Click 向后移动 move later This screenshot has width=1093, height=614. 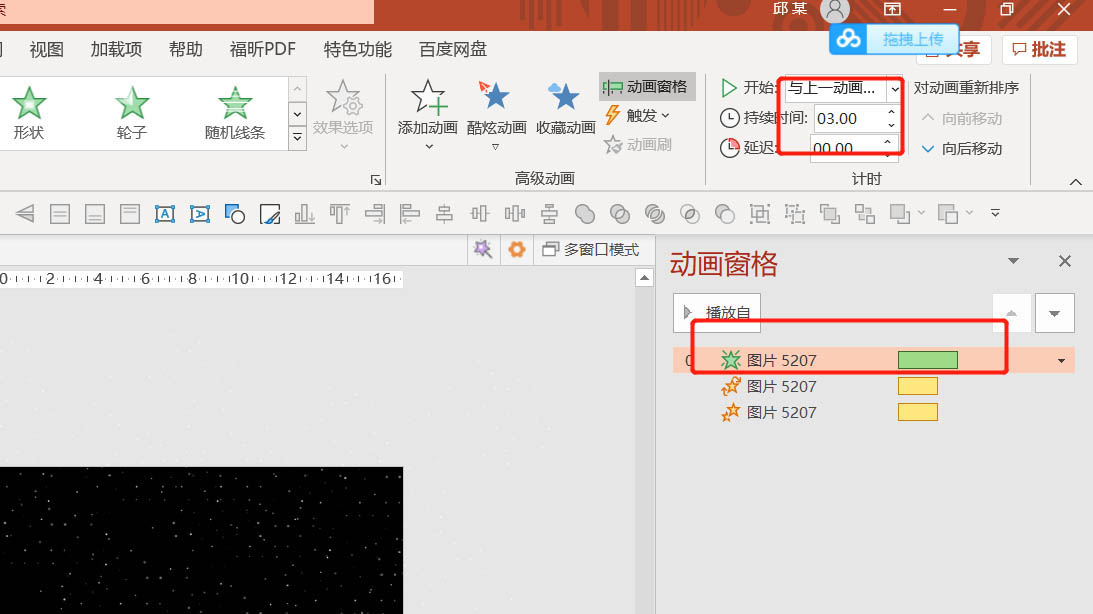[962, 148]
